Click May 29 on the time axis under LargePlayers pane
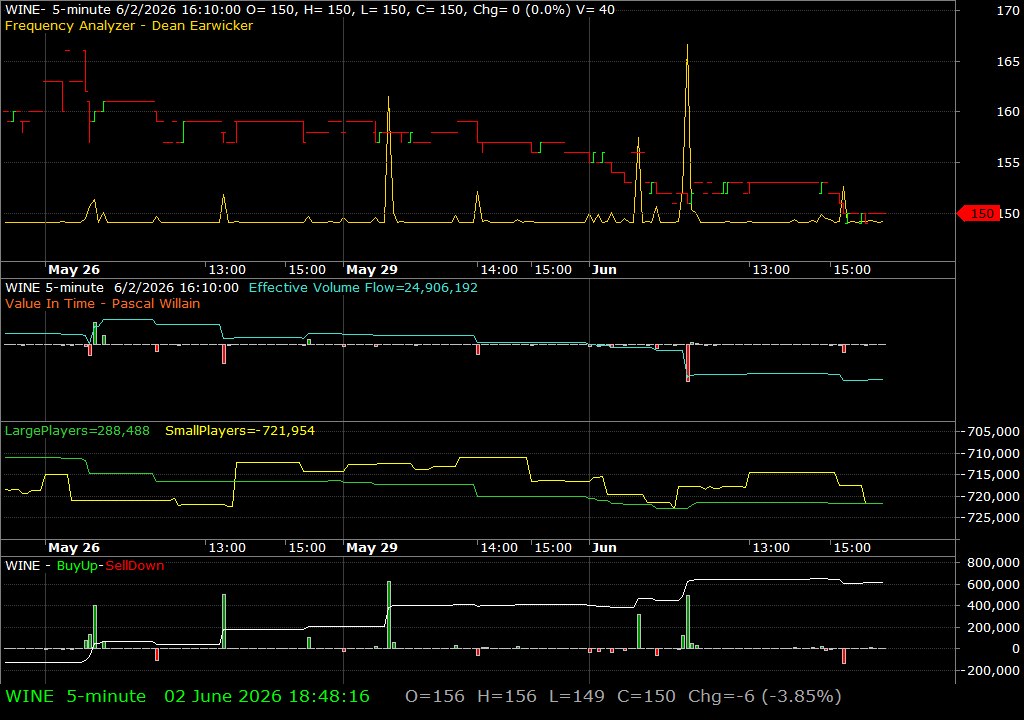This screenshot has width=1024, height=720. (372, 548)
